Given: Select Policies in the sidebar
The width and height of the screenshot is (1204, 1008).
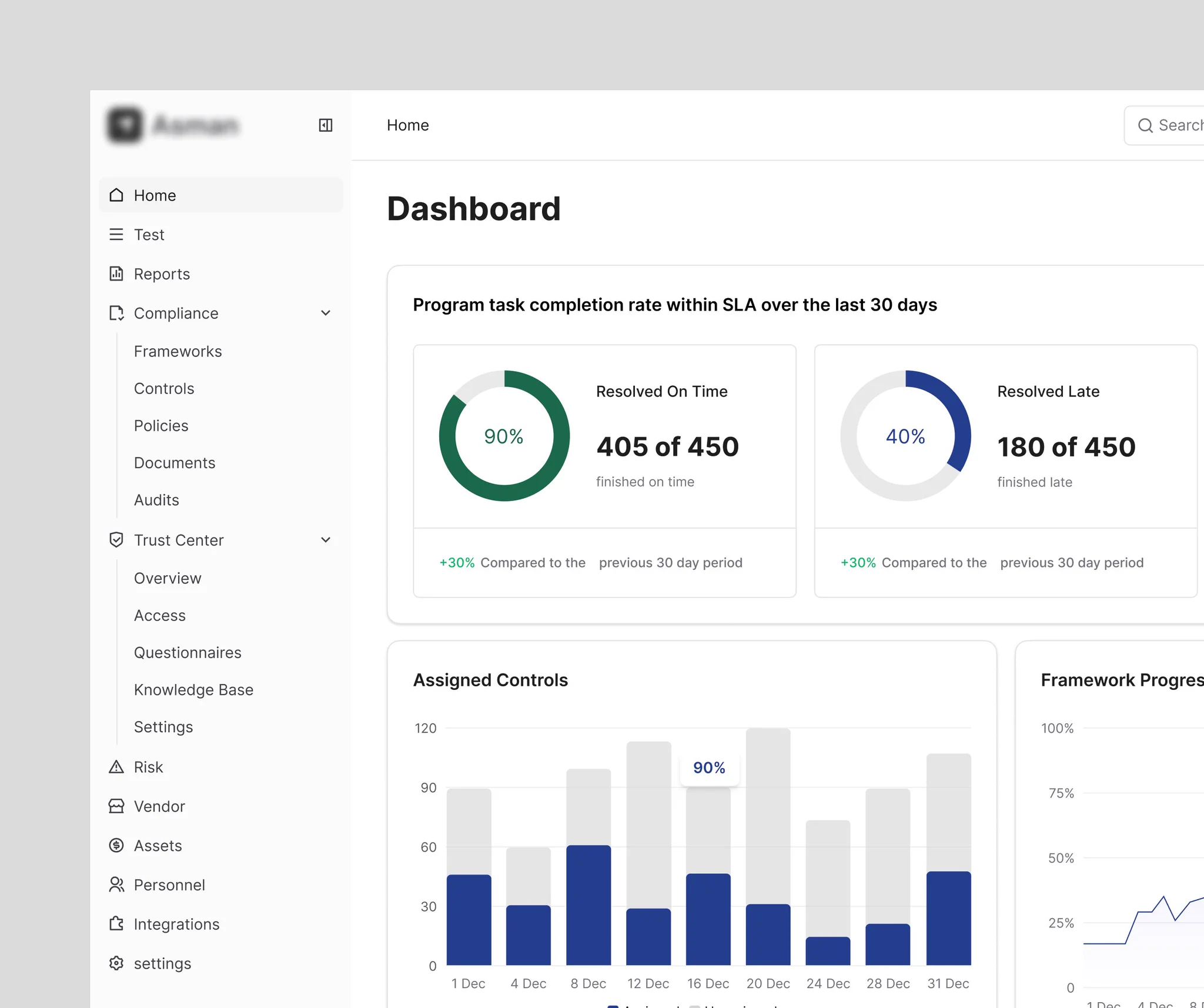Looking at the screenshot, I should coord(161,425).
